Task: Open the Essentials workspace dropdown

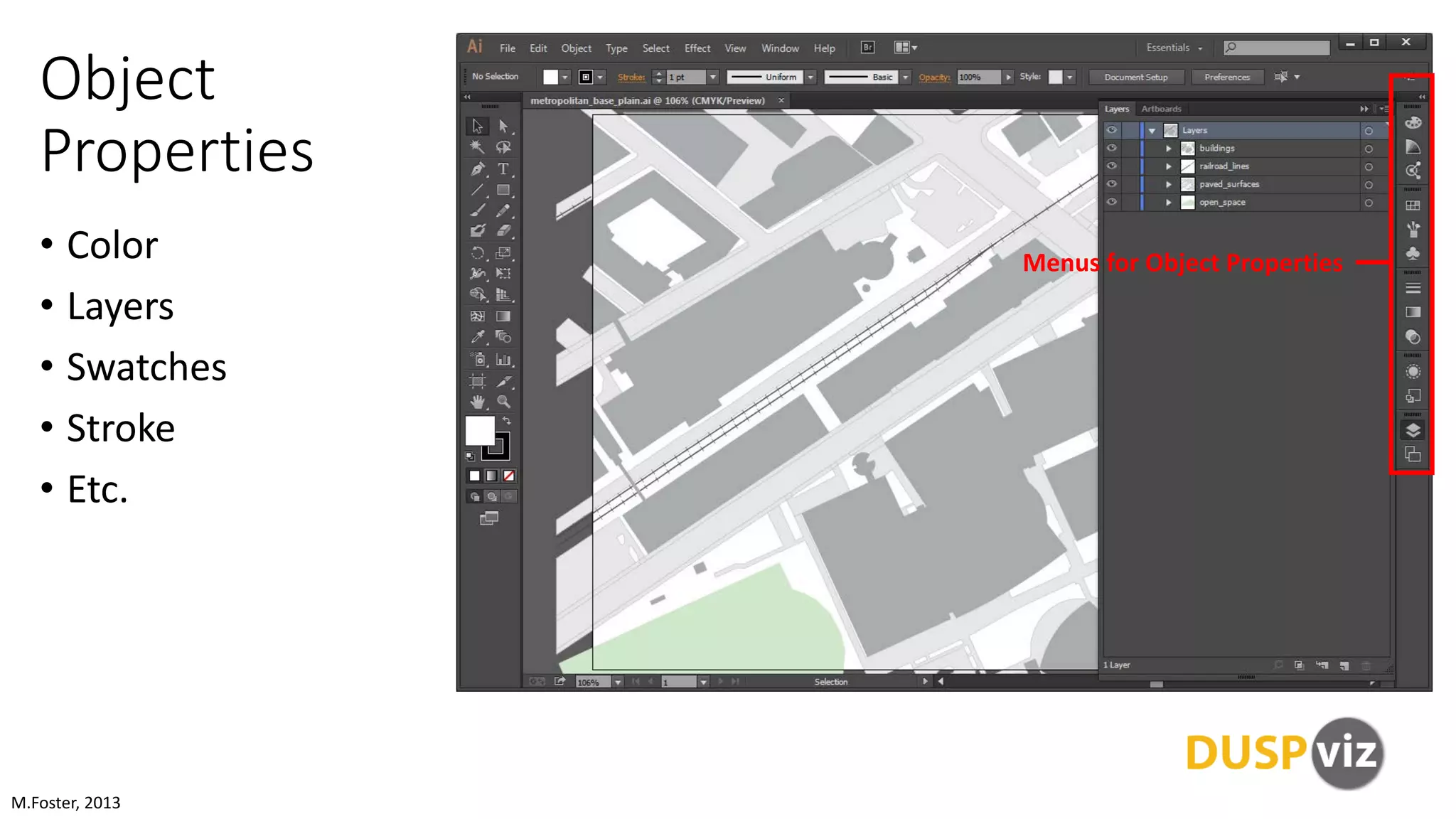Action: 1174,48
